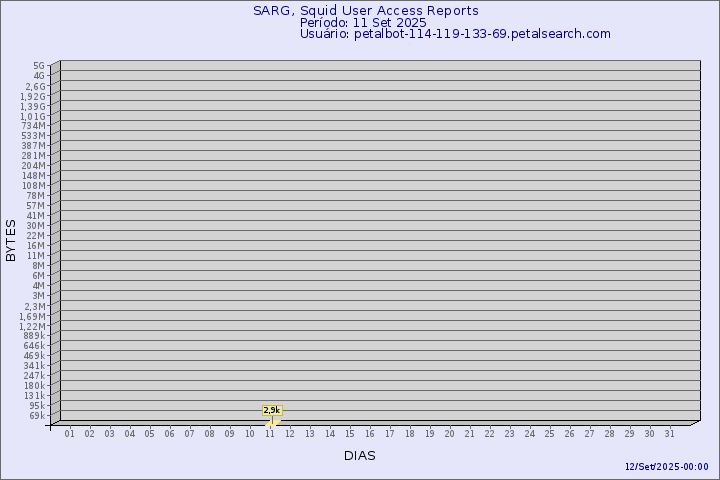Screen dimensions: 720x480
Task: Click the DIAS horizontal axis label
Action: 359,455
